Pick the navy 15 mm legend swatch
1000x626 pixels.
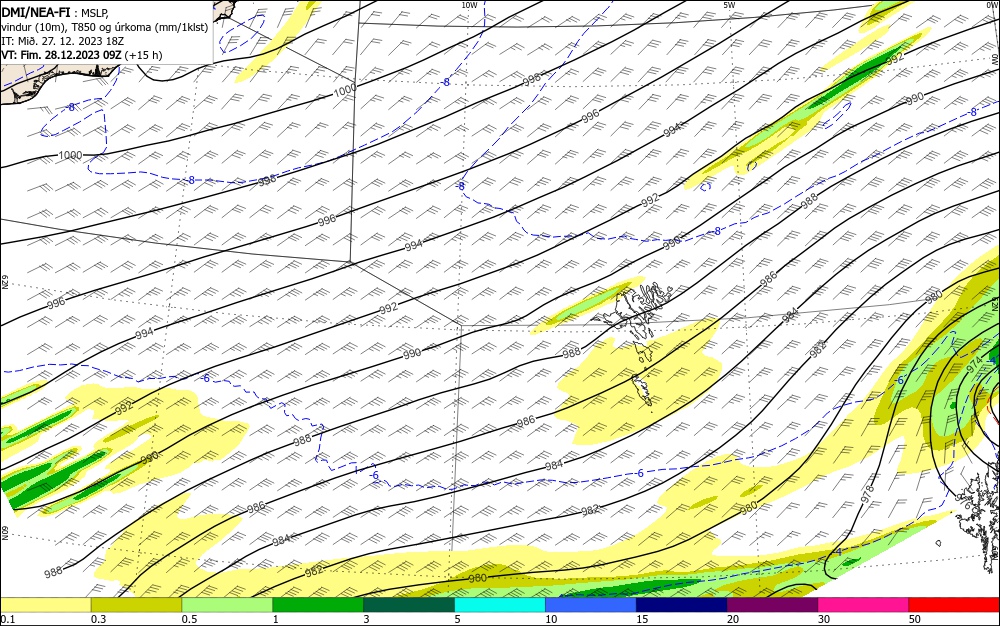(682, 605)
